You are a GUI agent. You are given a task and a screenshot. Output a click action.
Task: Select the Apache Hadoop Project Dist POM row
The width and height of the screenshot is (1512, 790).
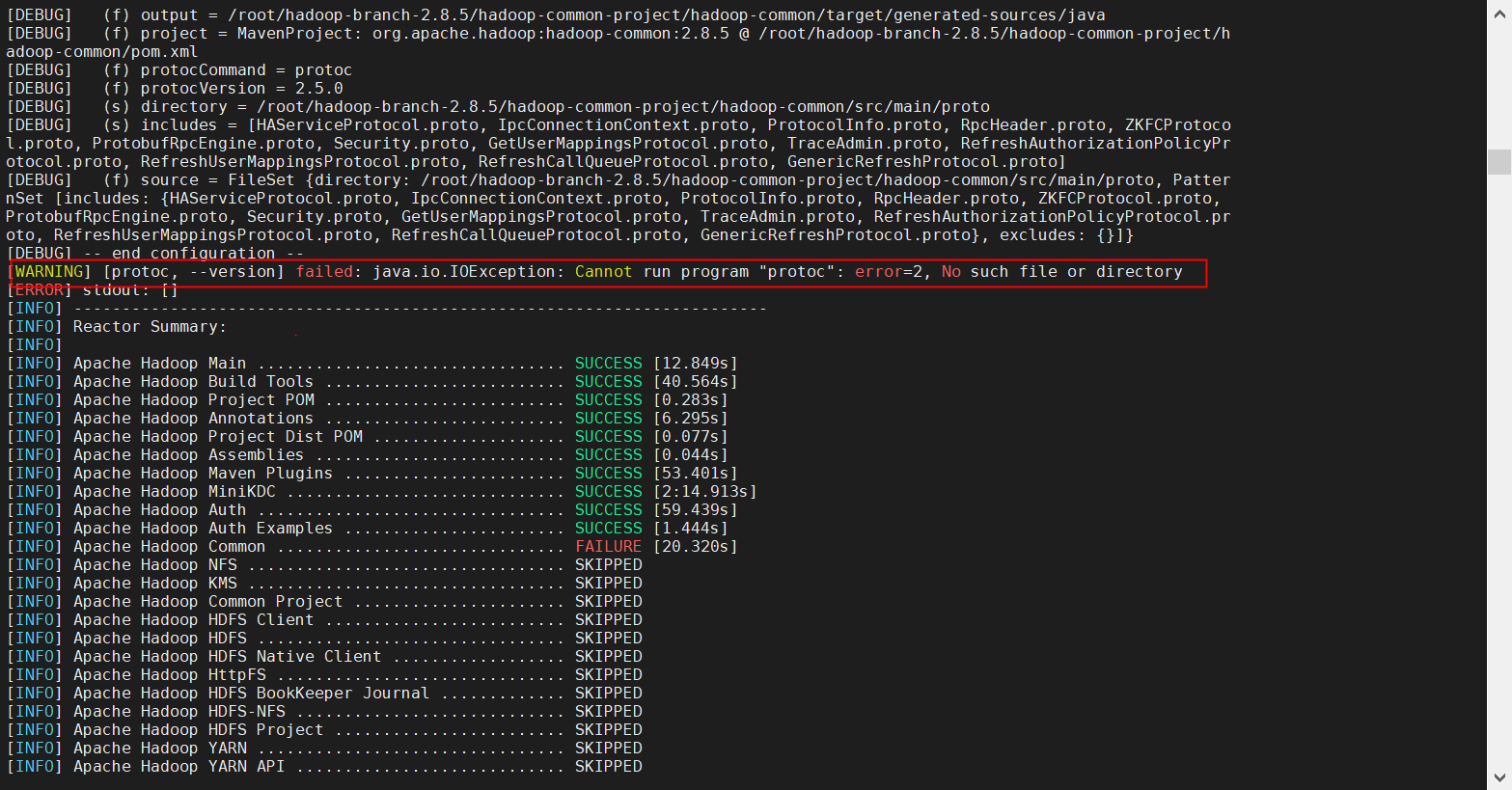click(x=368, y=437)
